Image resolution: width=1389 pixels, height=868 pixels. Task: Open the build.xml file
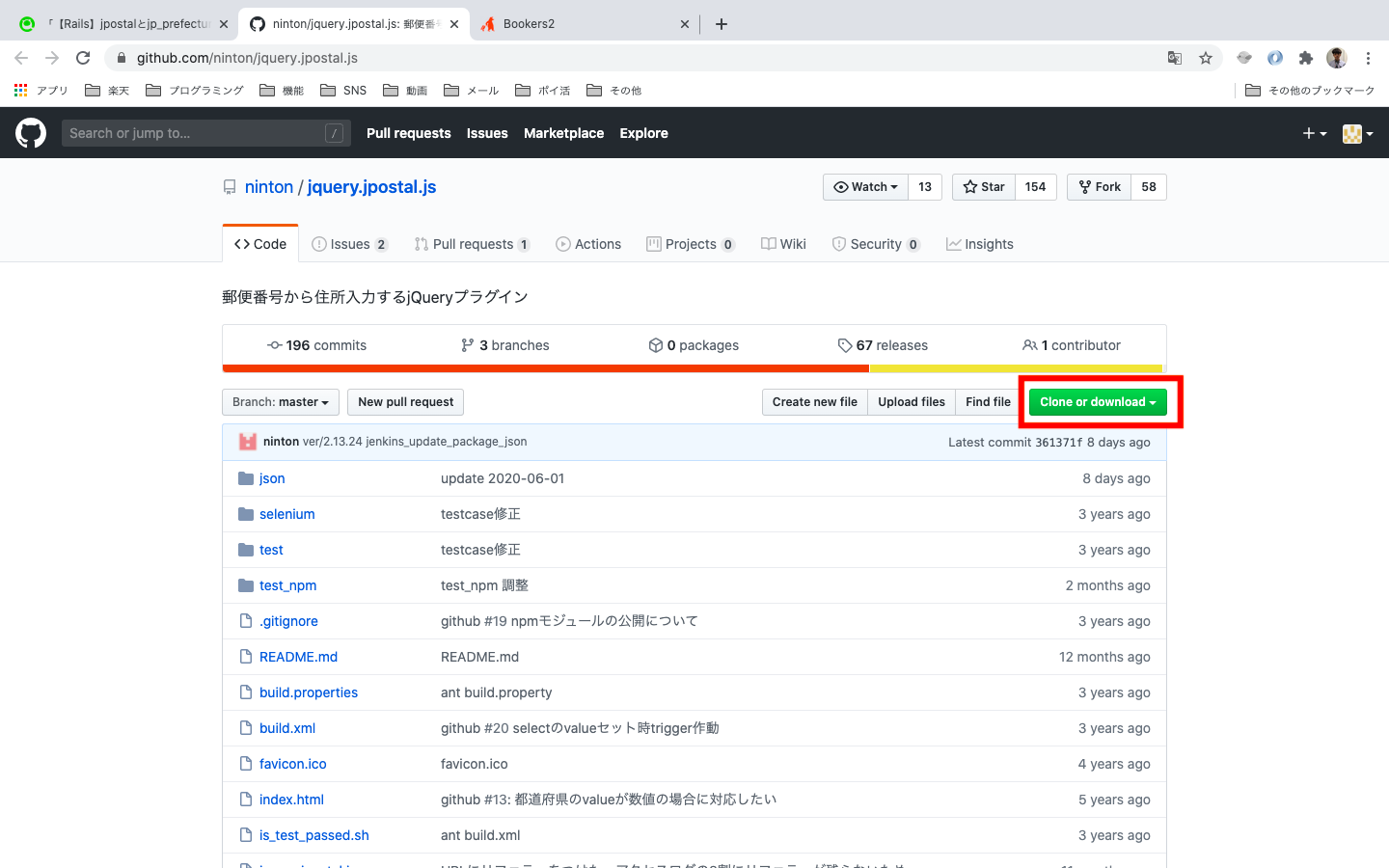pos(287,728)
